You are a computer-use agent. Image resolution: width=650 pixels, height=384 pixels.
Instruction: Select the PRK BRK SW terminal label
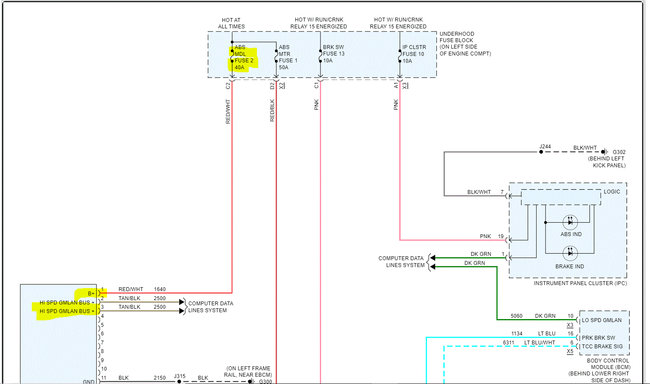click(x=598, y=338)
